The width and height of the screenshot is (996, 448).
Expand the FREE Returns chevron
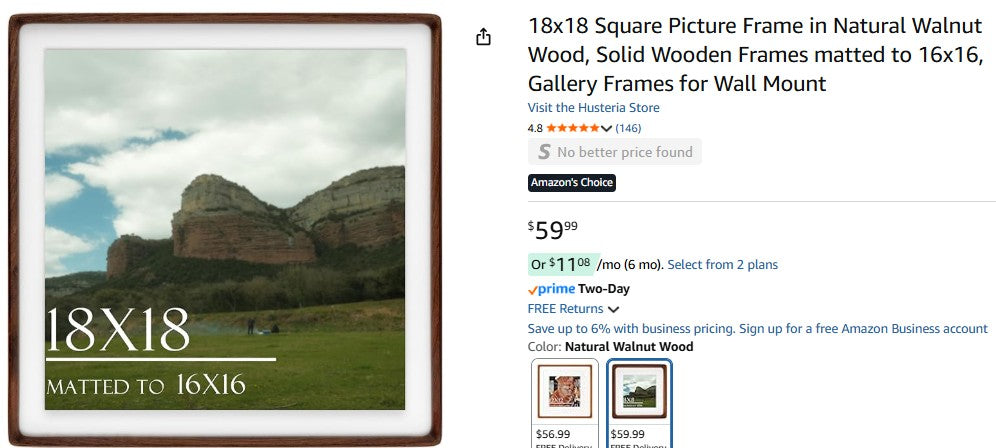pos(613,309)
